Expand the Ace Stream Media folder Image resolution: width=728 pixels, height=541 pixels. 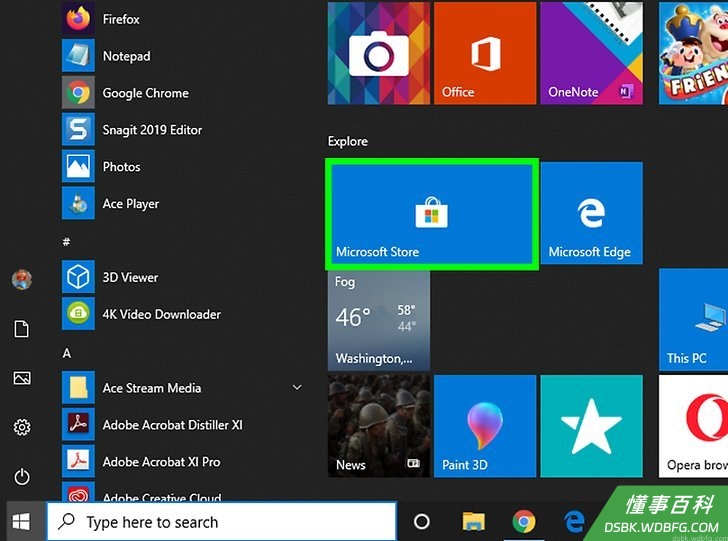(297, 387)
